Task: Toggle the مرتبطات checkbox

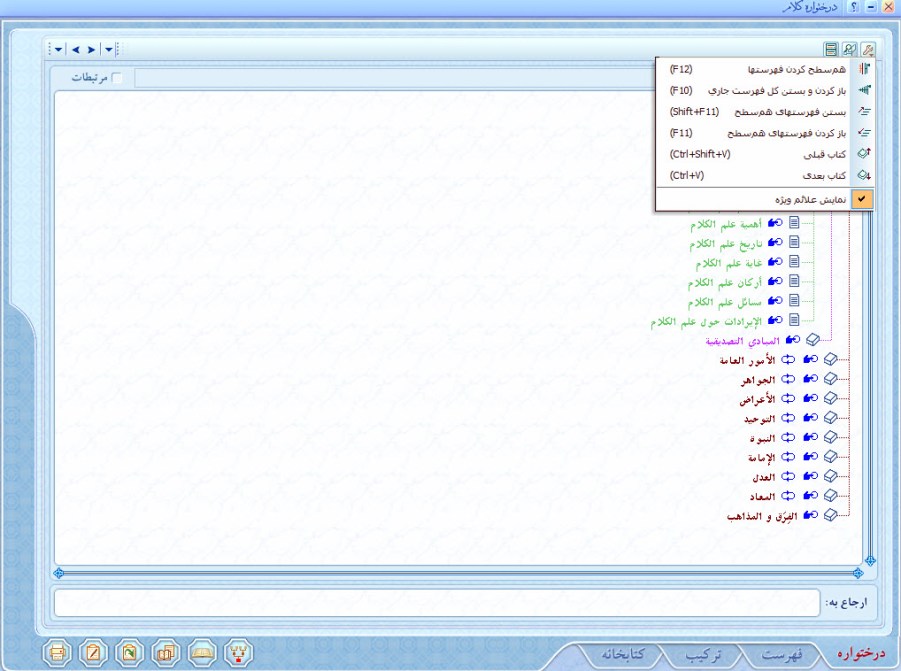Action: click(117, 78)
